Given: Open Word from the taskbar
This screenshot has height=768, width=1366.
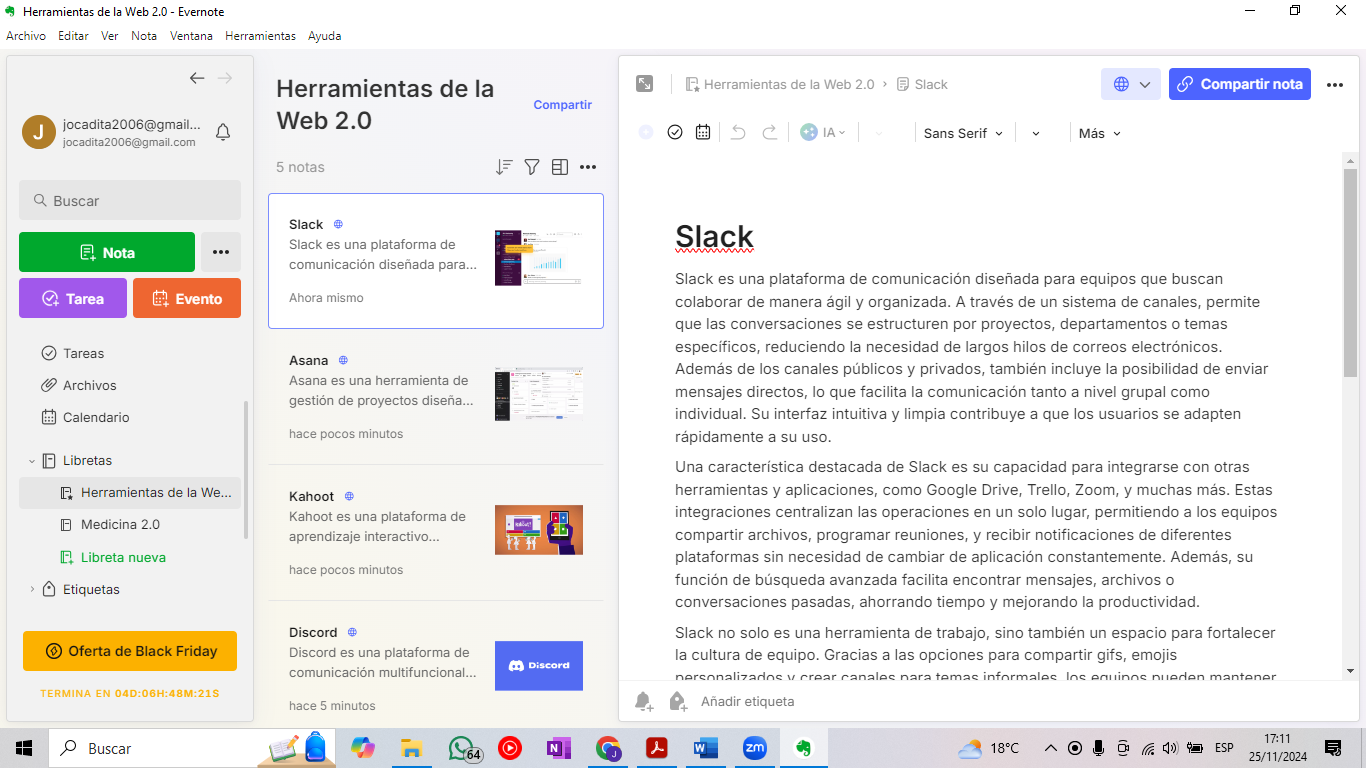Looking at the screenshot, I should coord(706,748).
